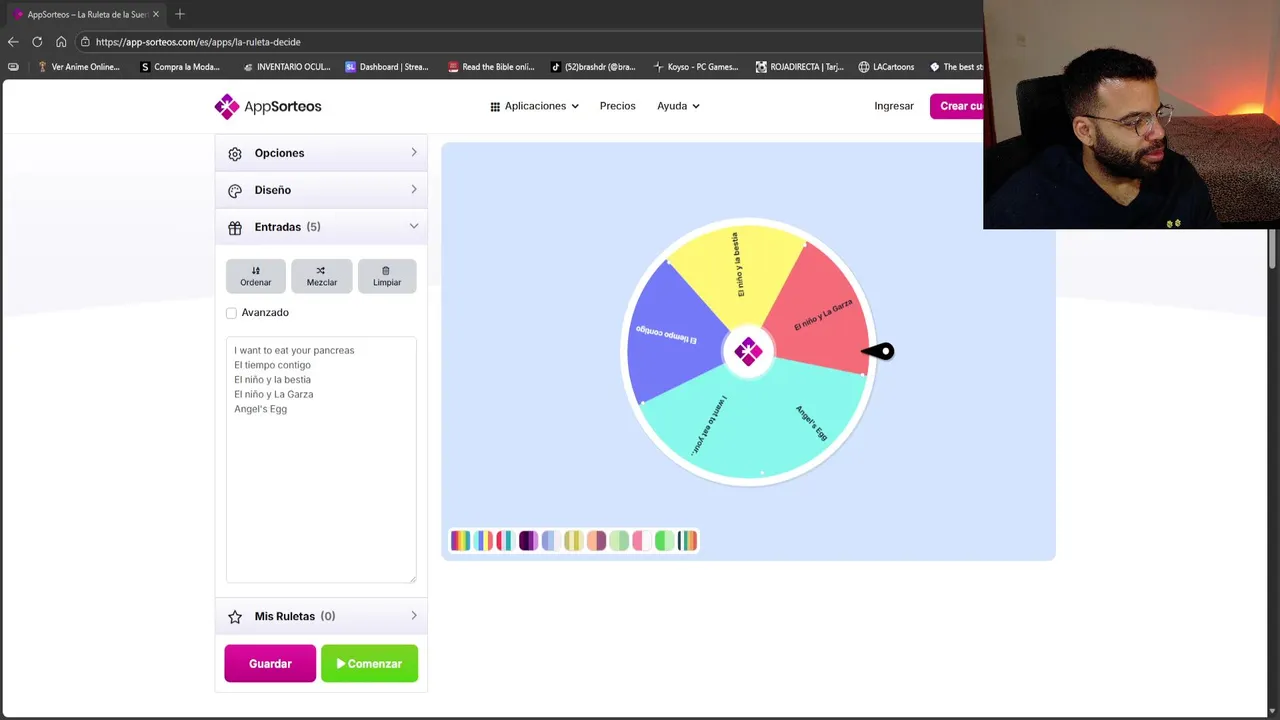Open the Read the Bible bookmark

coord(491,67)
